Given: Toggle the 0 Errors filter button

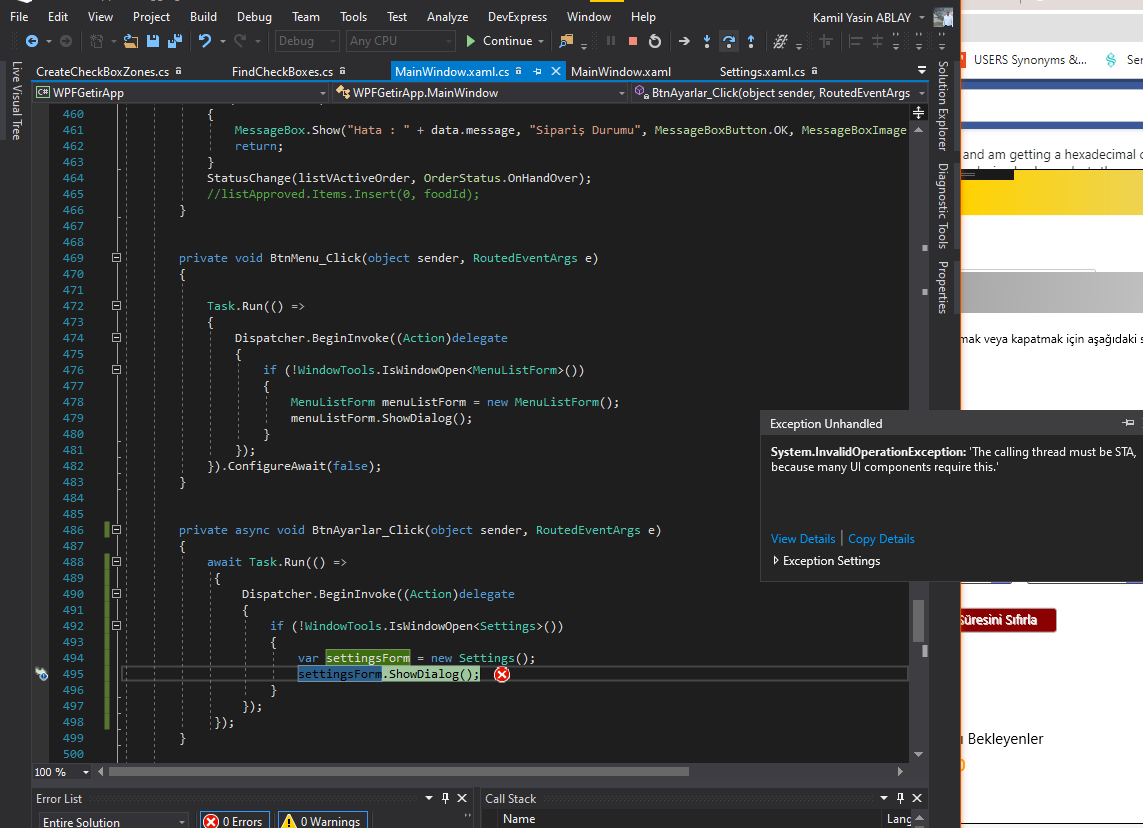Looking at the screenshot, I should pyautogui.click(x=234, y=821).
